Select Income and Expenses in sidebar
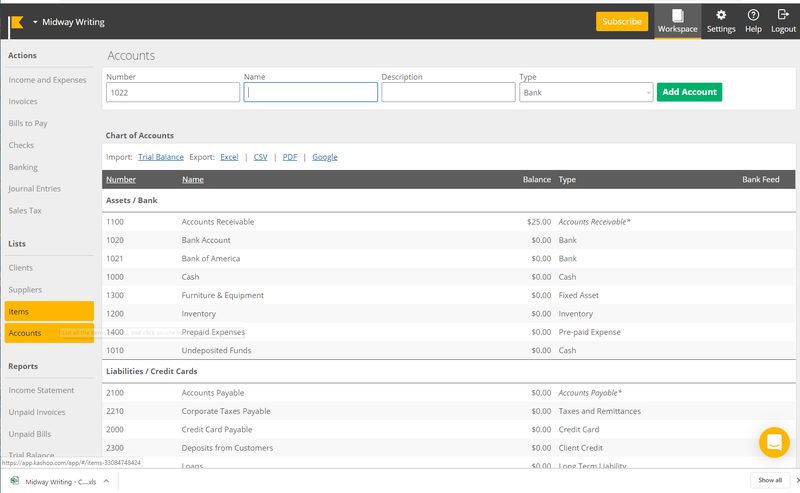 click(x=47, y=80)
